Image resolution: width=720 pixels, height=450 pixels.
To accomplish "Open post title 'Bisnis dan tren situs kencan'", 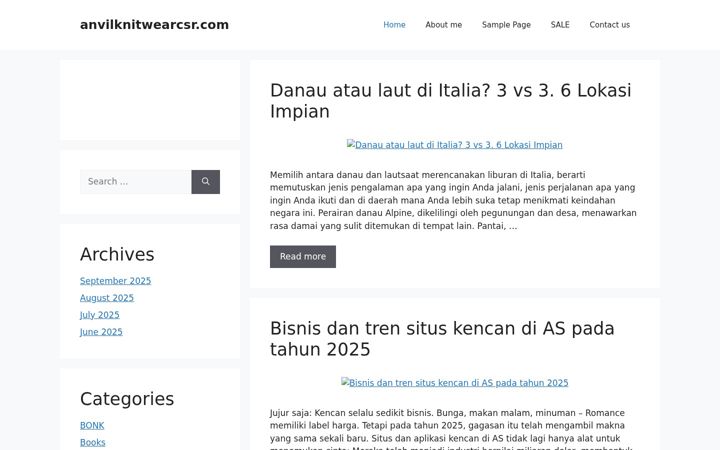I will tap(442, 339).
